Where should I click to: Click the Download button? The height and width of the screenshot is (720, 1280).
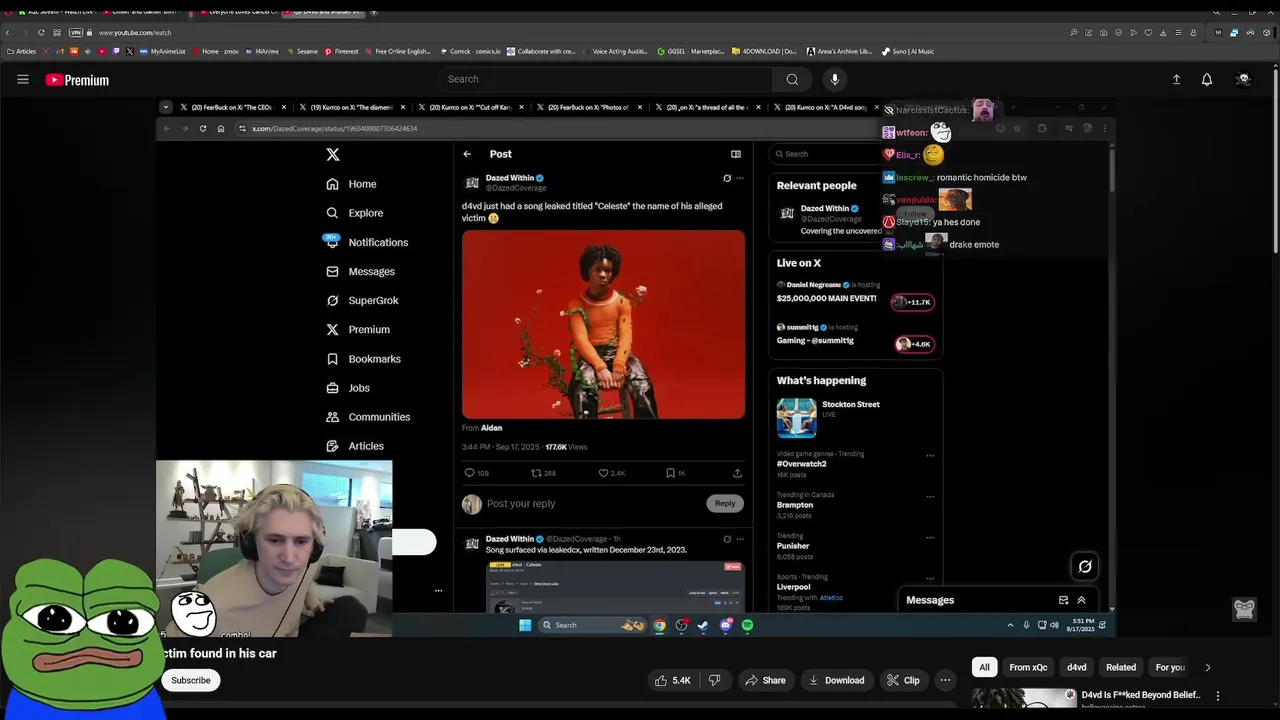pyautogui.click(x=836, y=680)
